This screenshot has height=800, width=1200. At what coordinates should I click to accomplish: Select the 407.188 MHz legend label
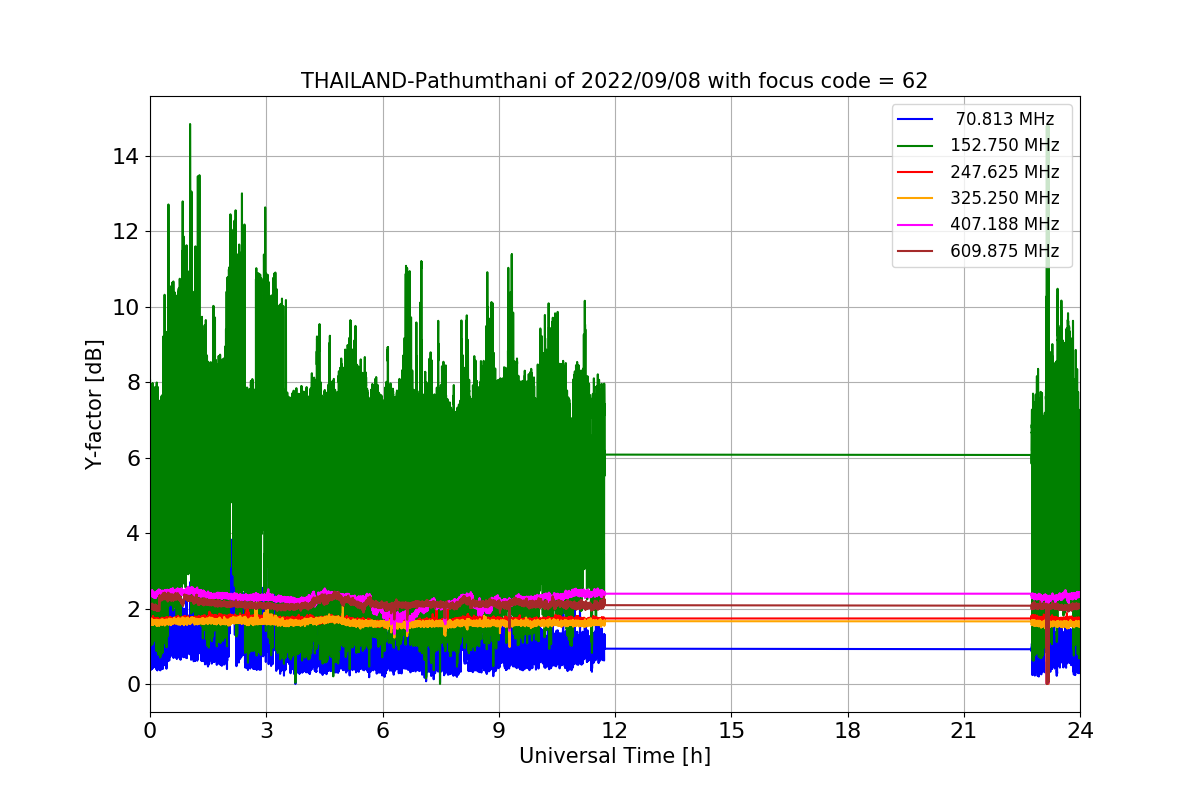(1005, 224)
